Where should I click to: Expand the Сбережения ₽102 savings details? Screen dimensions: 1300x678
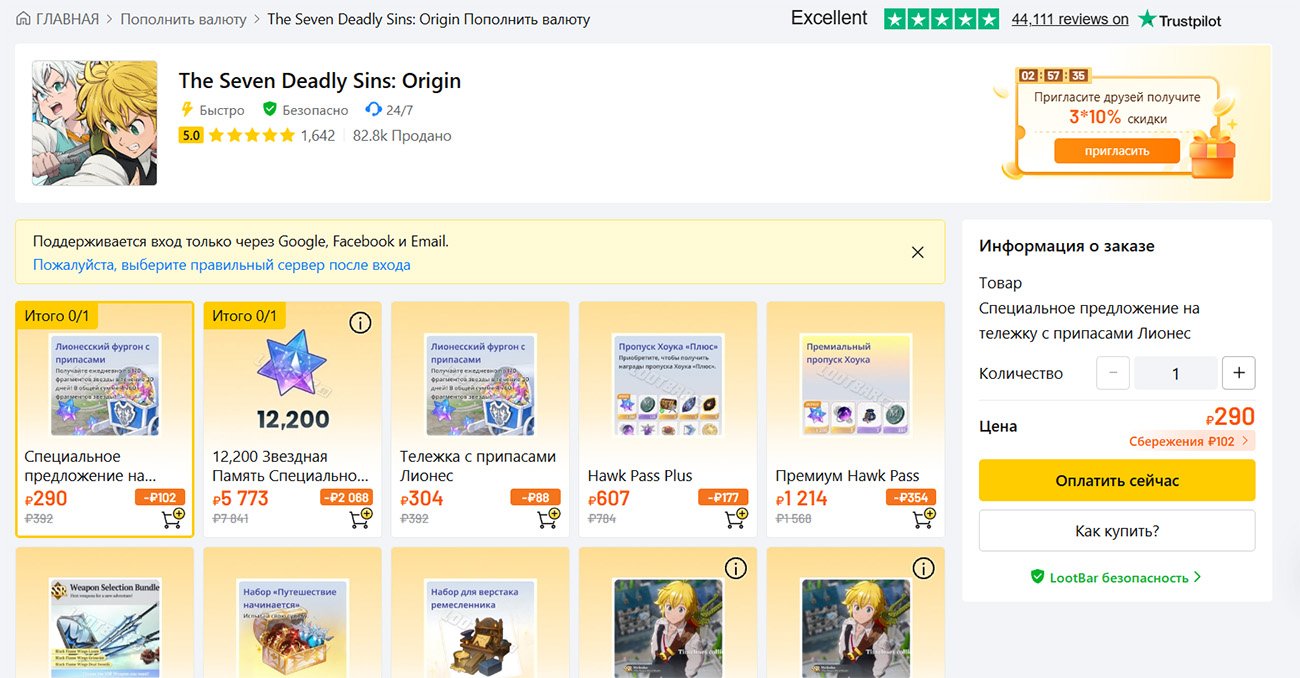pyautogui.click(x=1190, y=441)
